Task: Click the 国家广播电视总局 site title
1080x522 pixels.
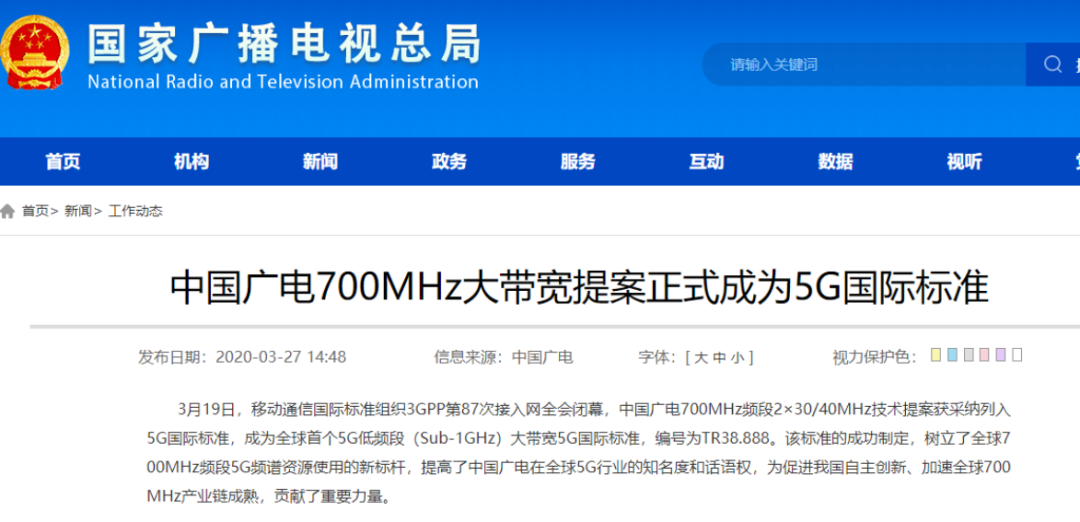Action: [x=283, y=43]
